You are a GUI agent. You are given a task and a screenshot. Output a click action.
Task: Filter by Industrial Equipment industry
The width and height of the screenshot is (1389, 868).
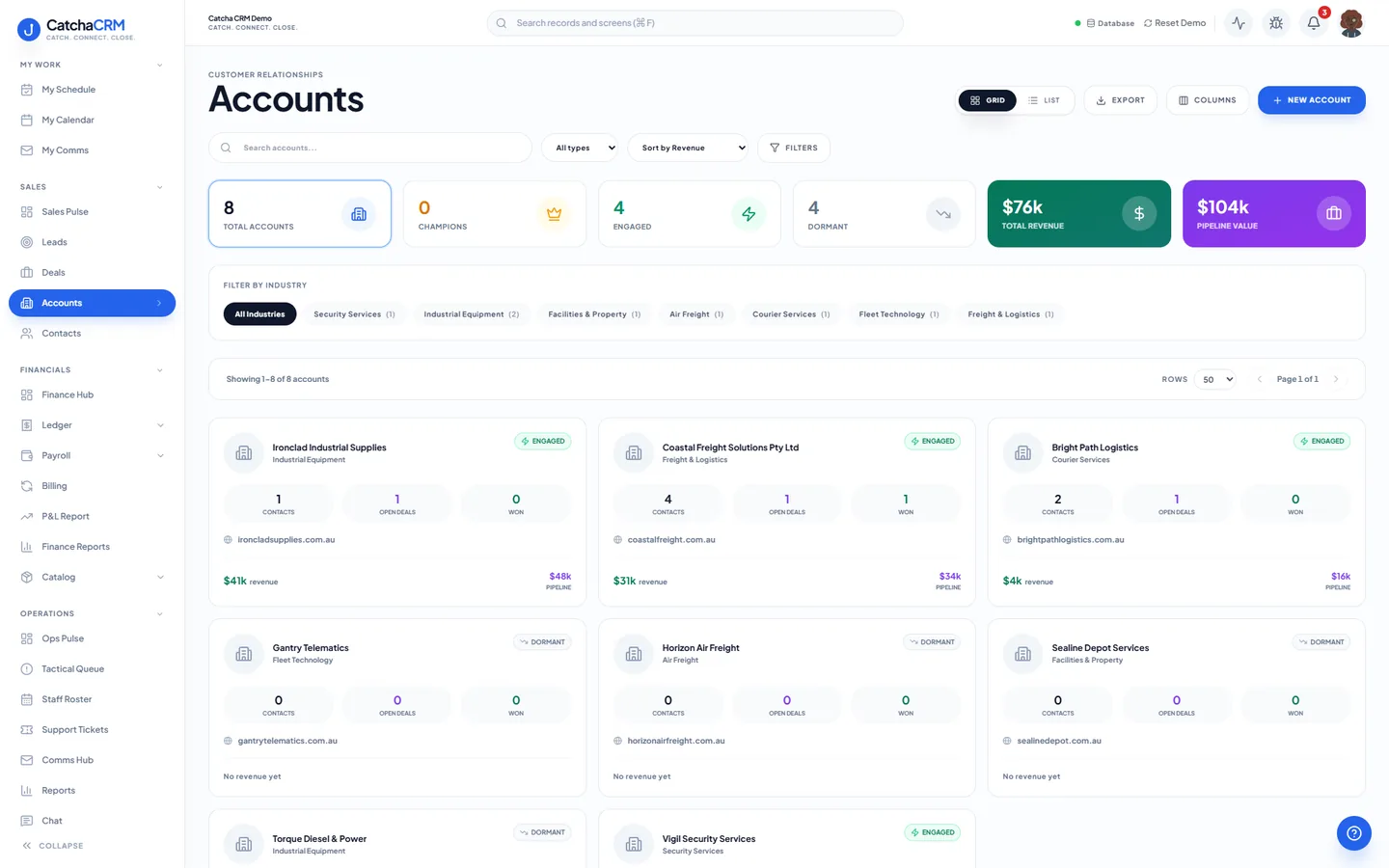tap(472, 314)
